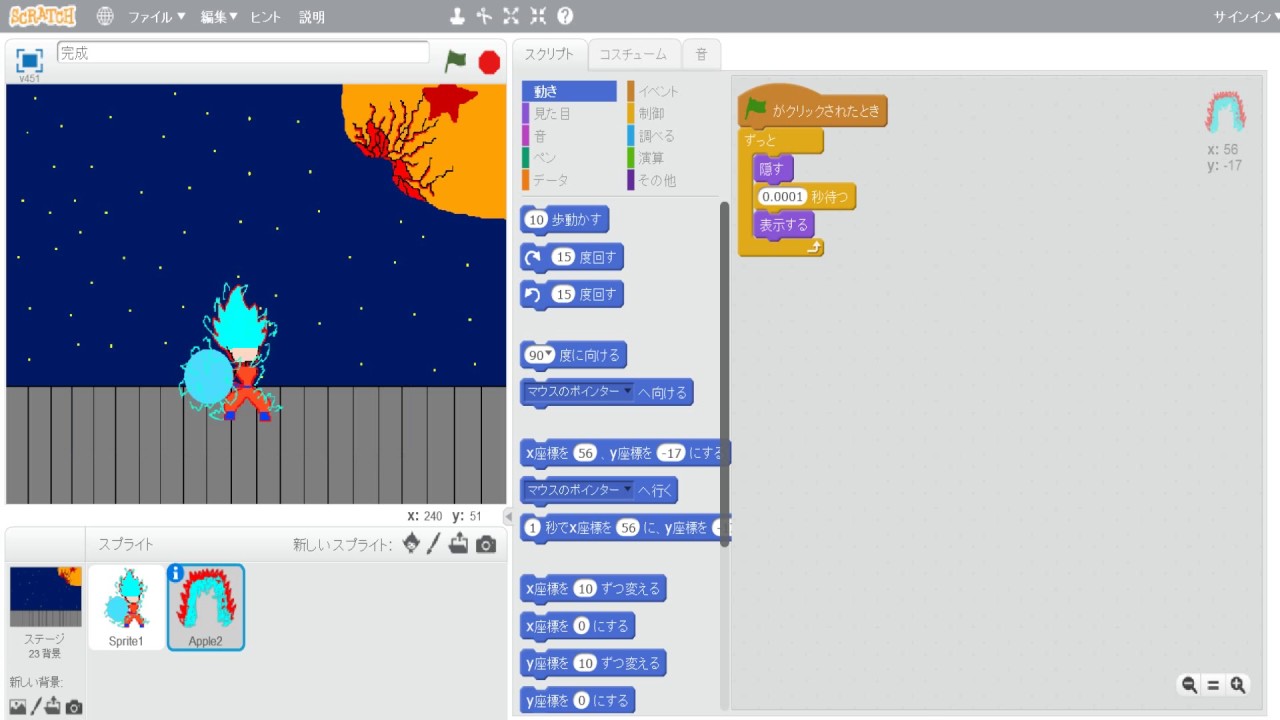Select the ペン block category
Viewport: 1280px width, 720px height.
coord(569,158)
